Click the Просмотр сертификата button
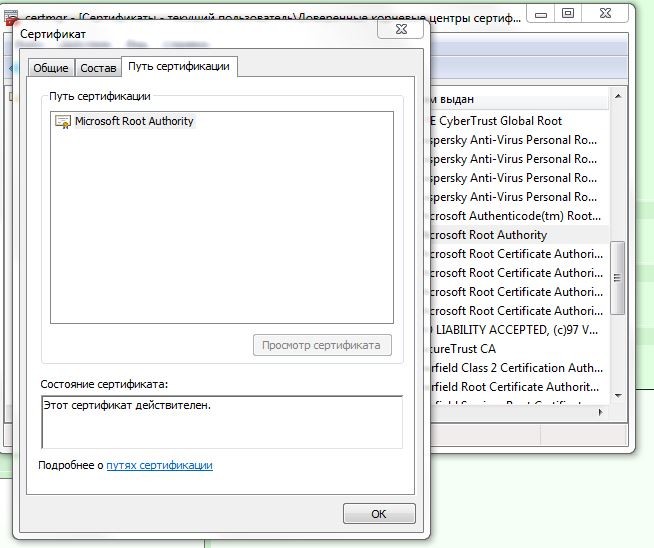654x548 pixels. 322,345
